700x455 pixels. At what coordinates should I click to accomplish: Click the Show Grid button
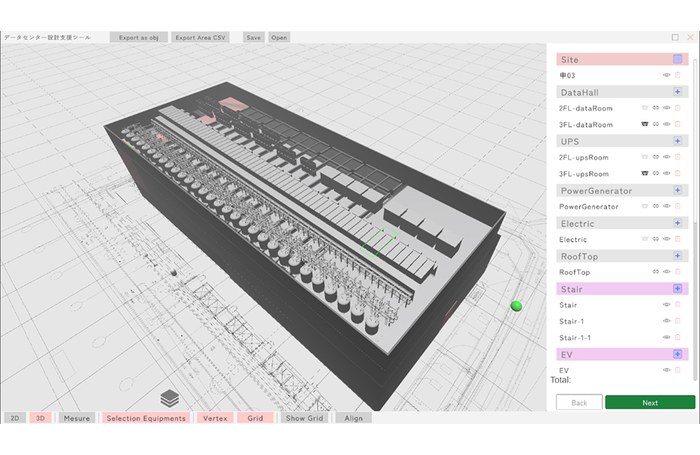304,418
